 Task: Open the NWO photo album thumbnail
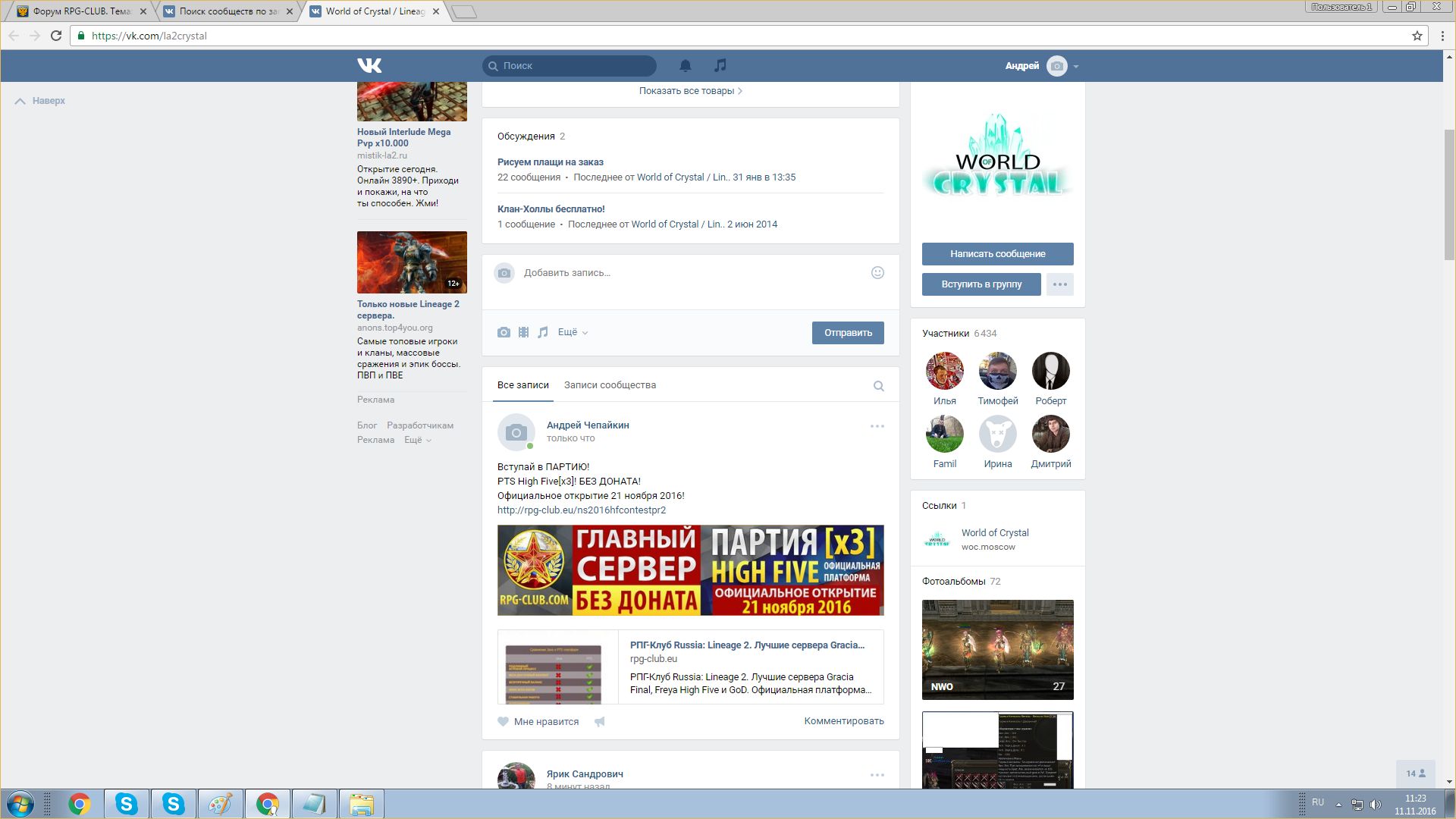pos(997,649)
